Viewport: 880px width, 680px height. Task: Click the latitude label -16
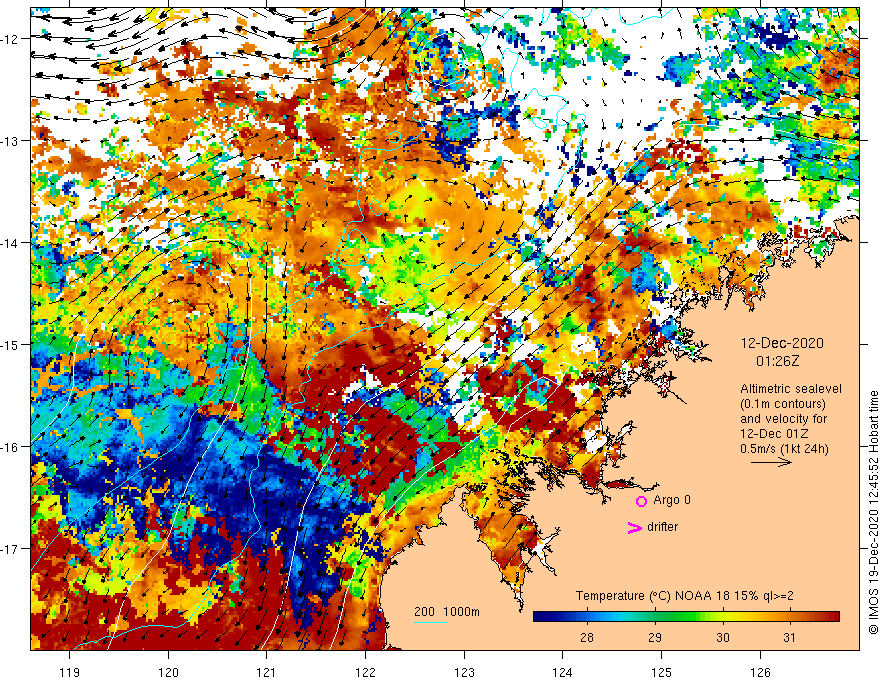point(10,447)
